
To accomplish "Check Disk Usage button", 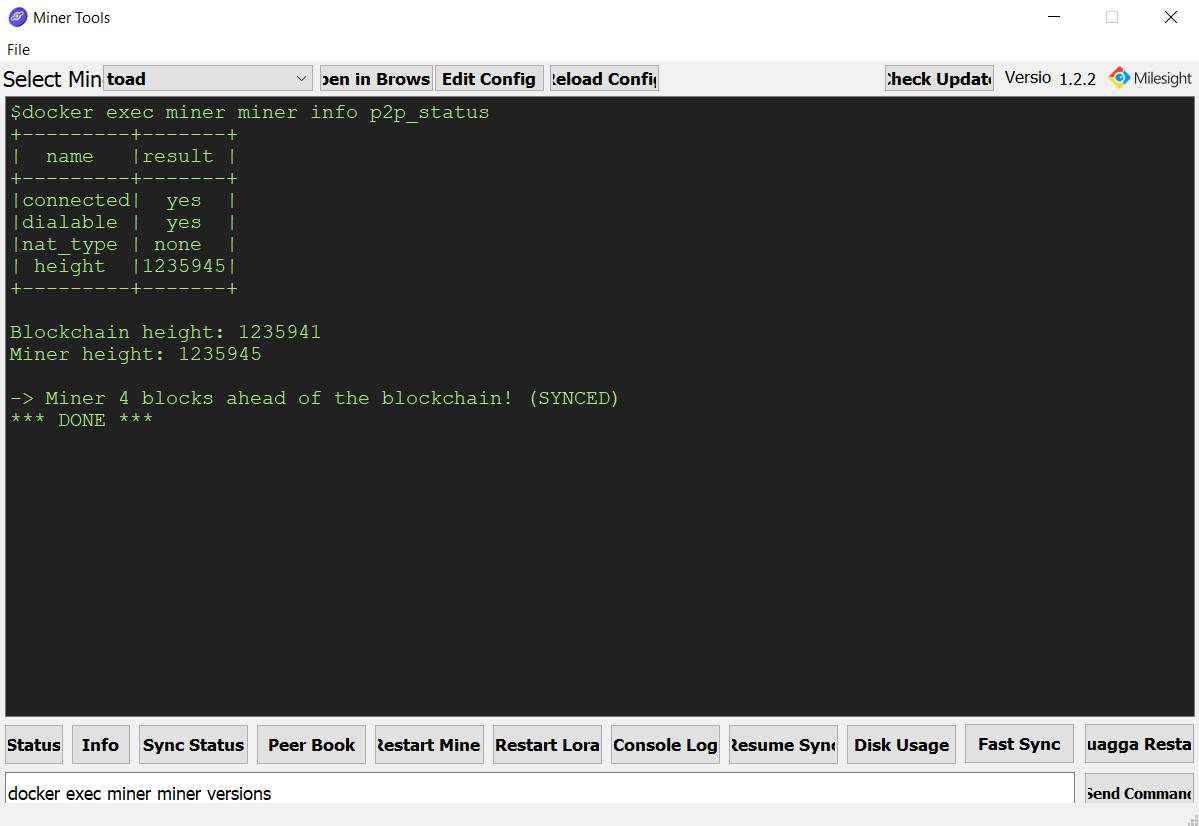I will click(x=902, y=745).
